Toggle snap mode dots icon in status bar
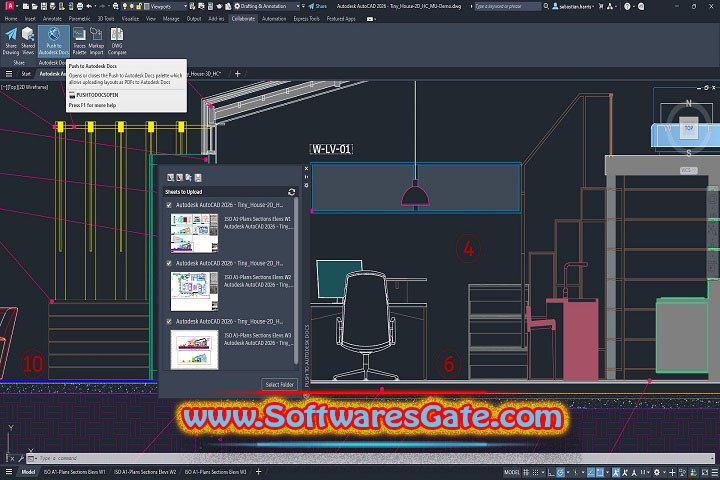 tap(535, 472)
